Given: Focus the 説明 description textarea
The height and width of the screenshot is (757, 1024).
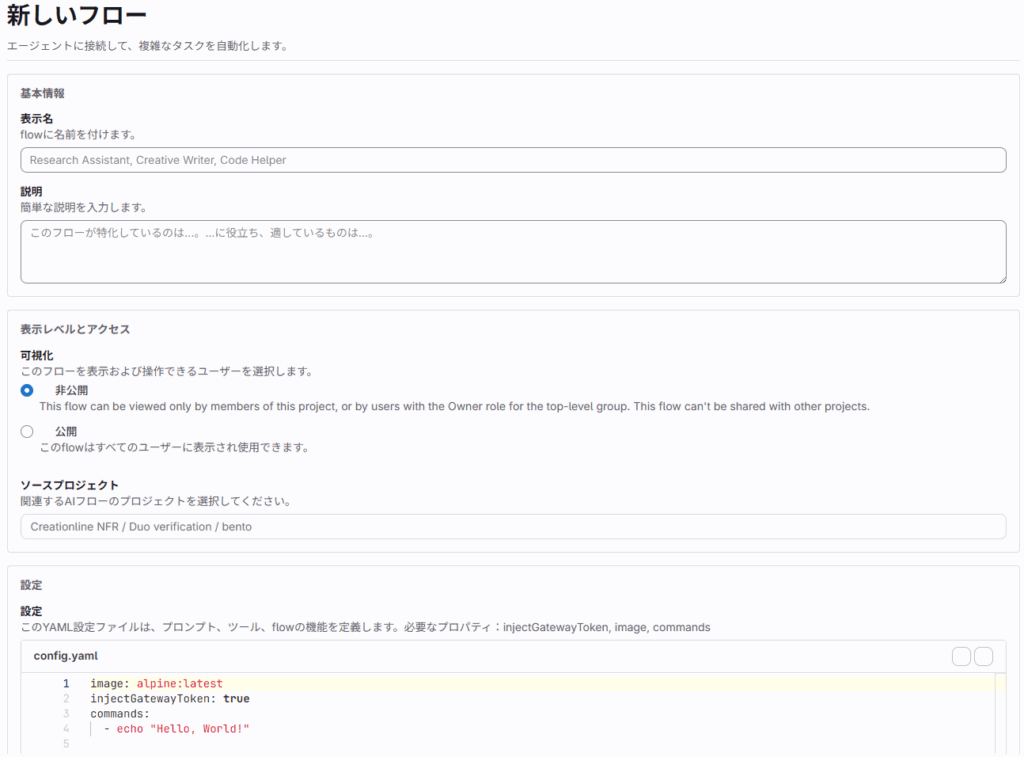Looking at the screenshot, I should pos(512,251).
